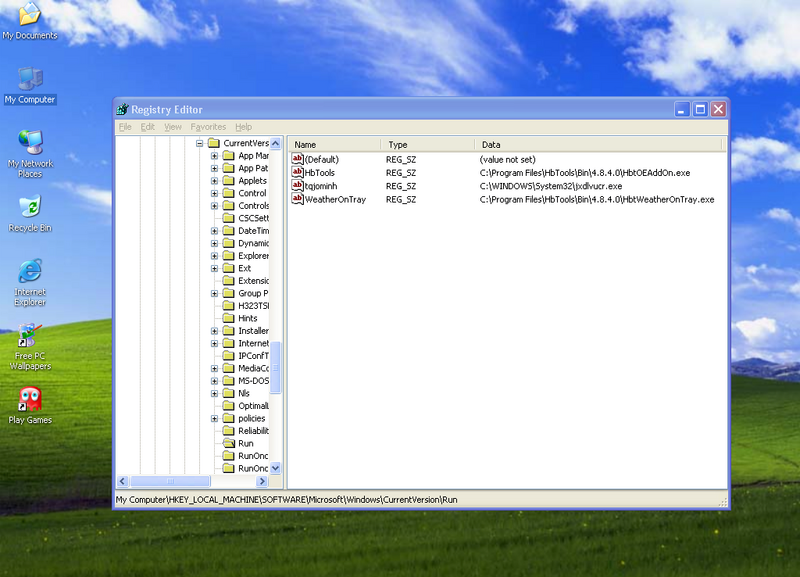Click the Type column header
Screen dimensions: 800x577
pos(428,144)
